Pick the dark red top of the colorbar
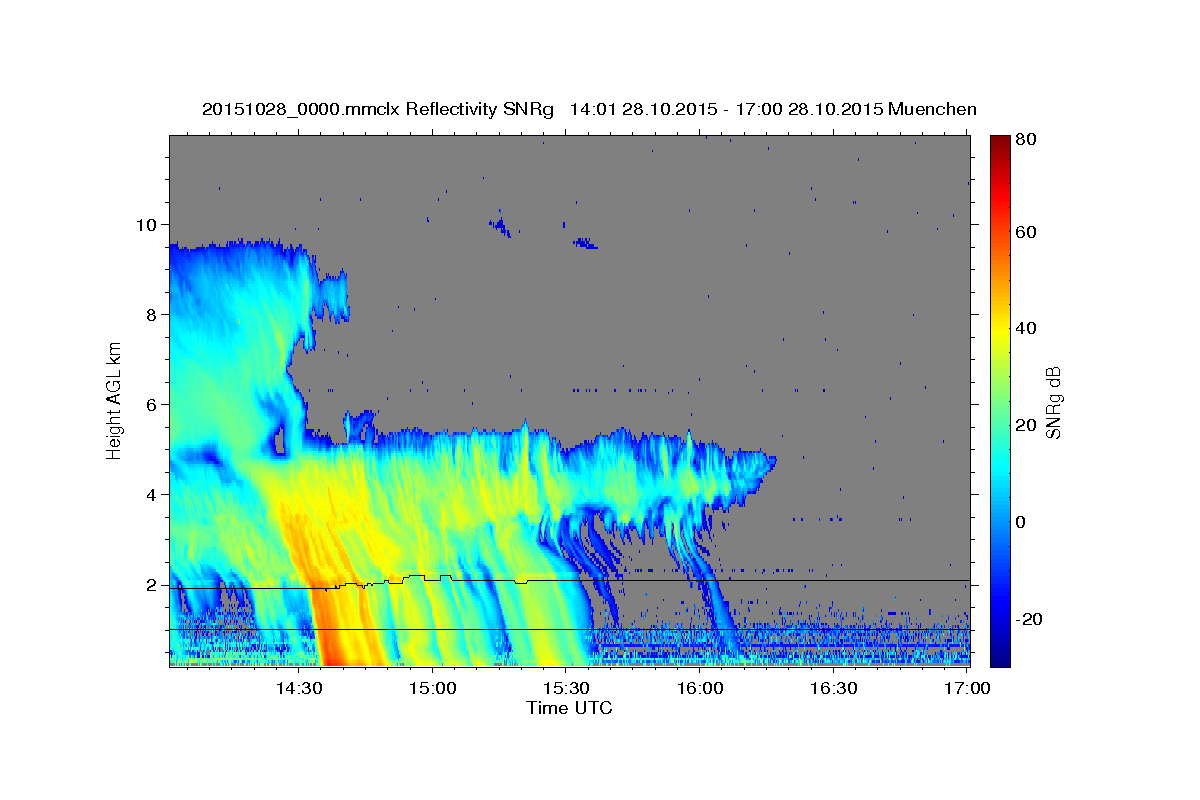The width and height of the screenshot is (1200, 800). click(x=1000, y=145)
